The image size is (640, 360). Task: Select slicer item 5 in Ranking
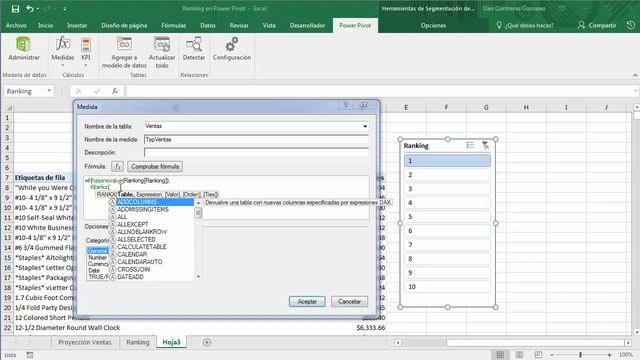click(447, 217)
